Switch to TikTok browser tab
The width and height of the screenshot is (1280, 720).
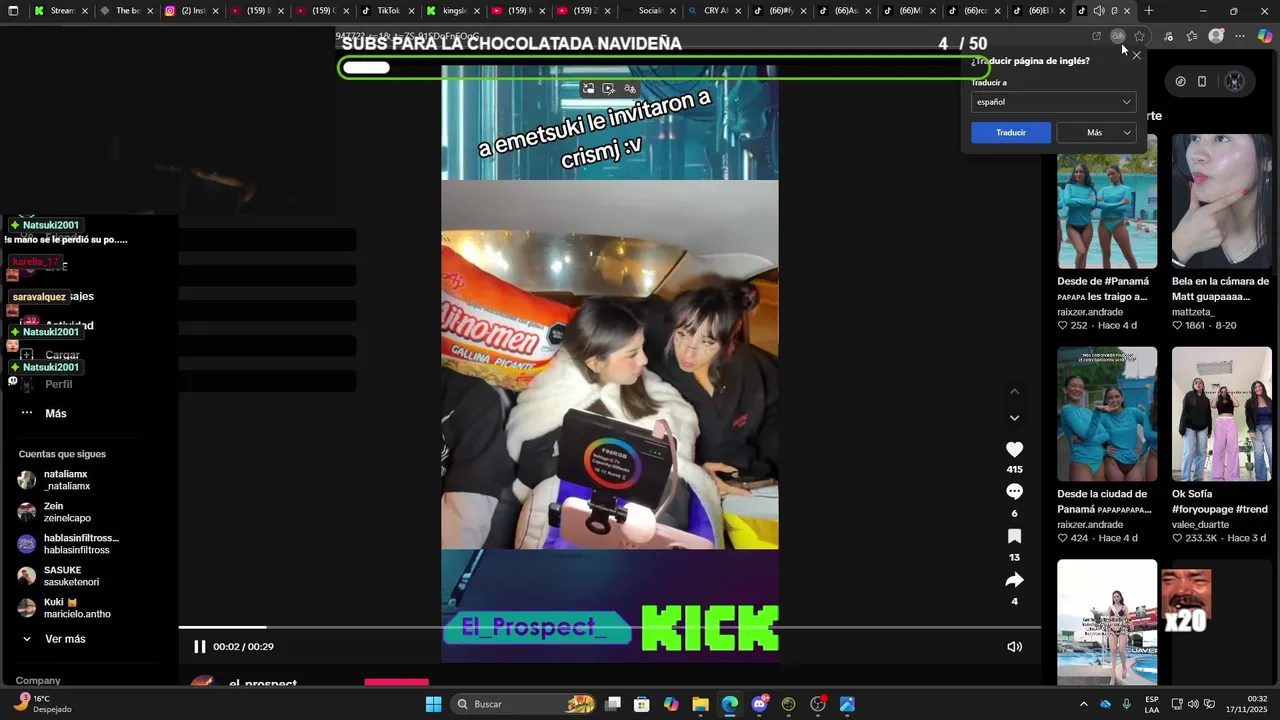pyautogui.click(x=386, y=11)
